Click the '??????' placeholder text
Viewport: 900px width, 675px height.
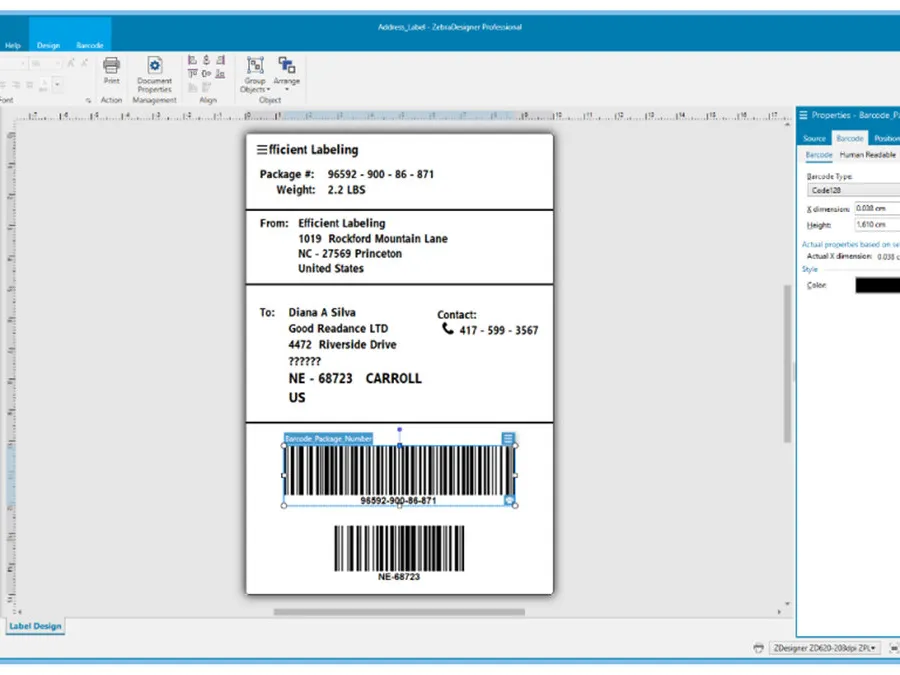point(304,362)
